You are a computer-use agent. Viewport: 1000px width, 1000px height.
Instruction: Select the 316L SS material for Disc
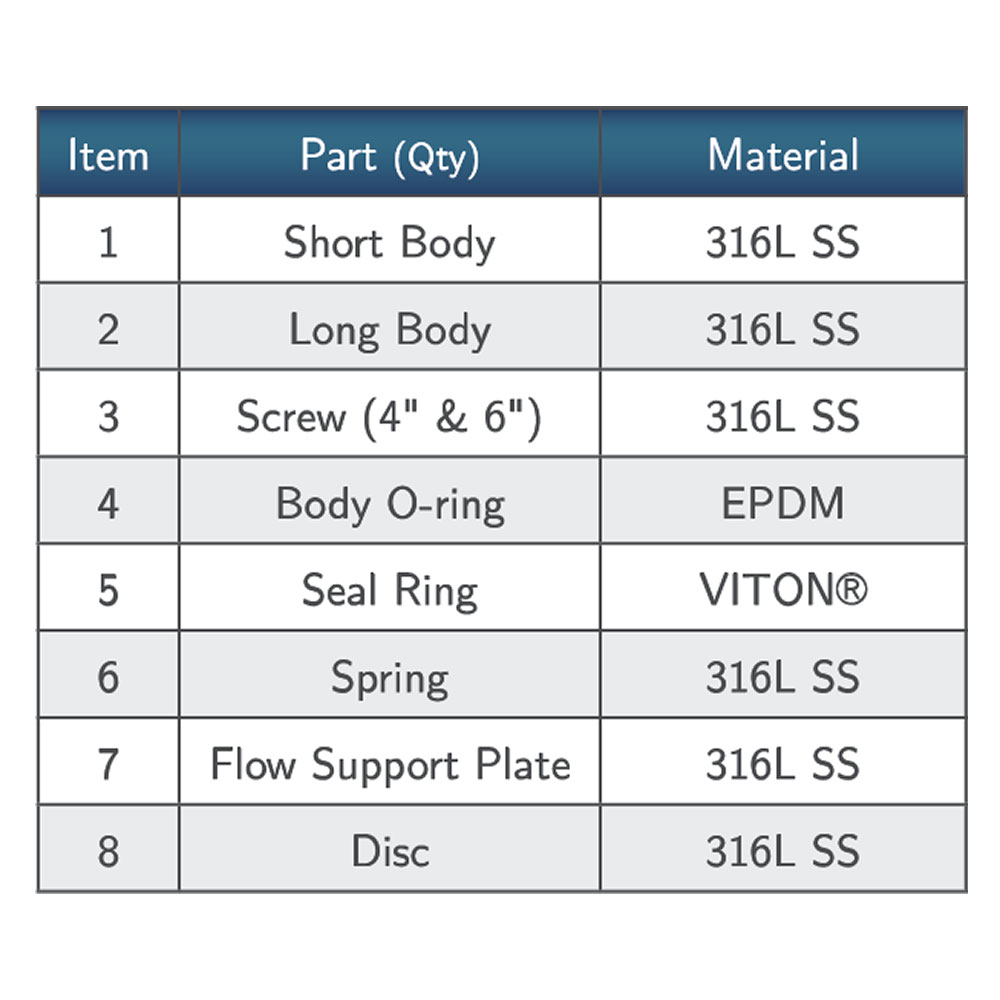point(783,852)
